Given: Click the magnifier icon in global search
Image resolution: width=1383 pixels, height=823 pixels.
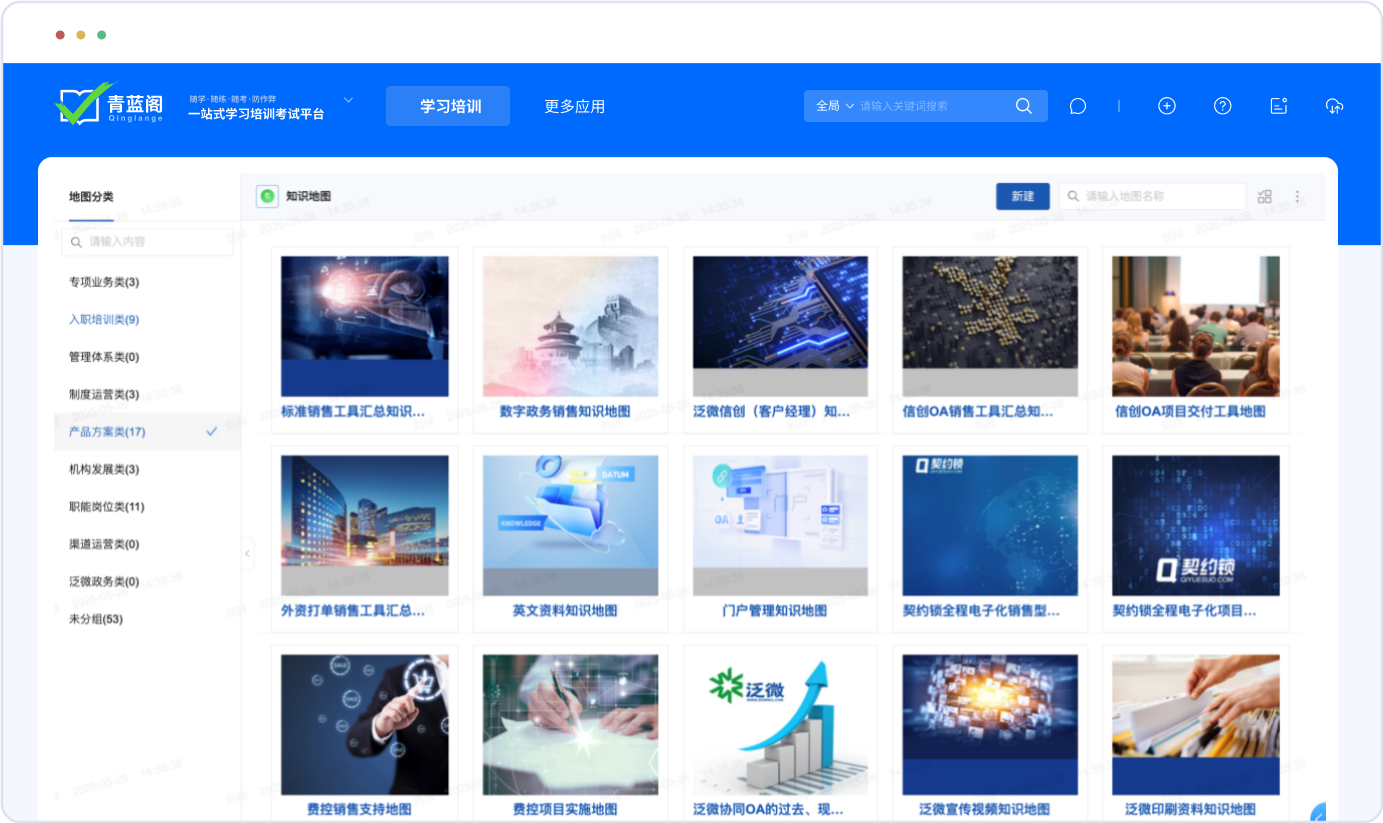Looking at the screenshot, I should point(1023,106).
